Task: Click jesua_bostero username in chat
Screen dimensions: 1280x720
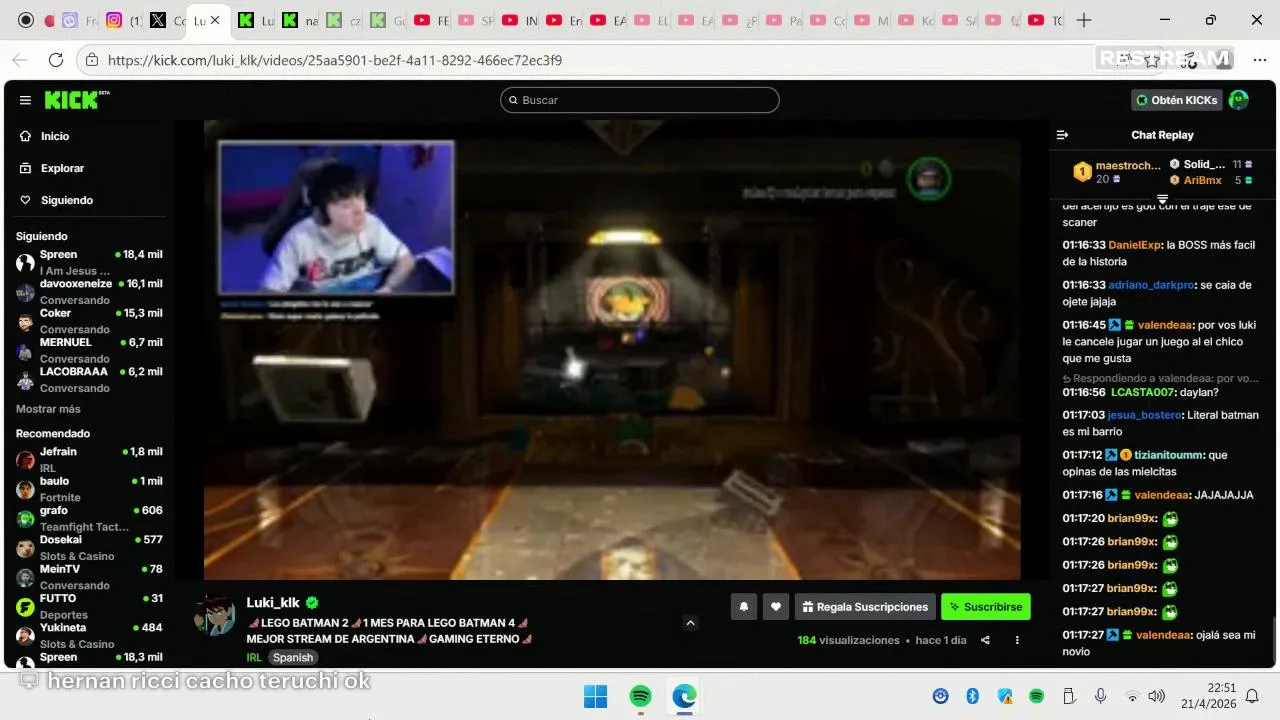Action: pos(1145,415)
